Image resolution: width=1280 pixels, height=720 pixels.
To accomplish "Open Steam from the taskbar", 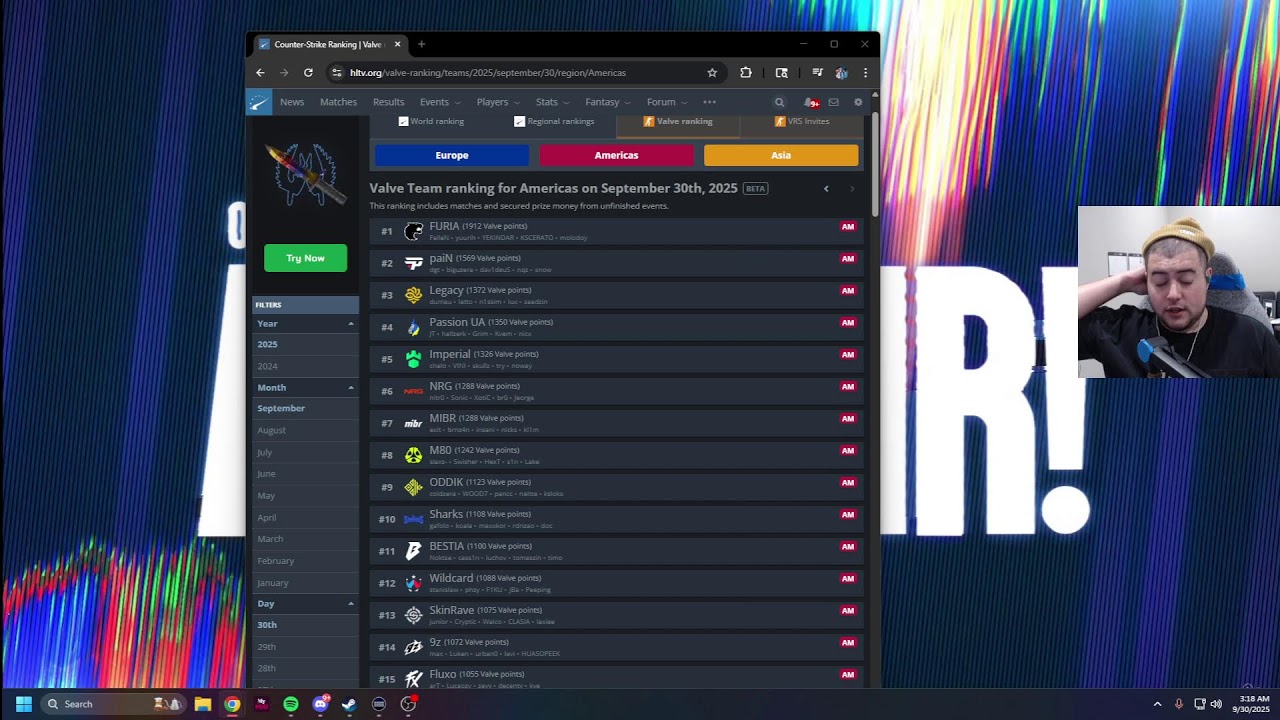I will (x=349, y=704).
